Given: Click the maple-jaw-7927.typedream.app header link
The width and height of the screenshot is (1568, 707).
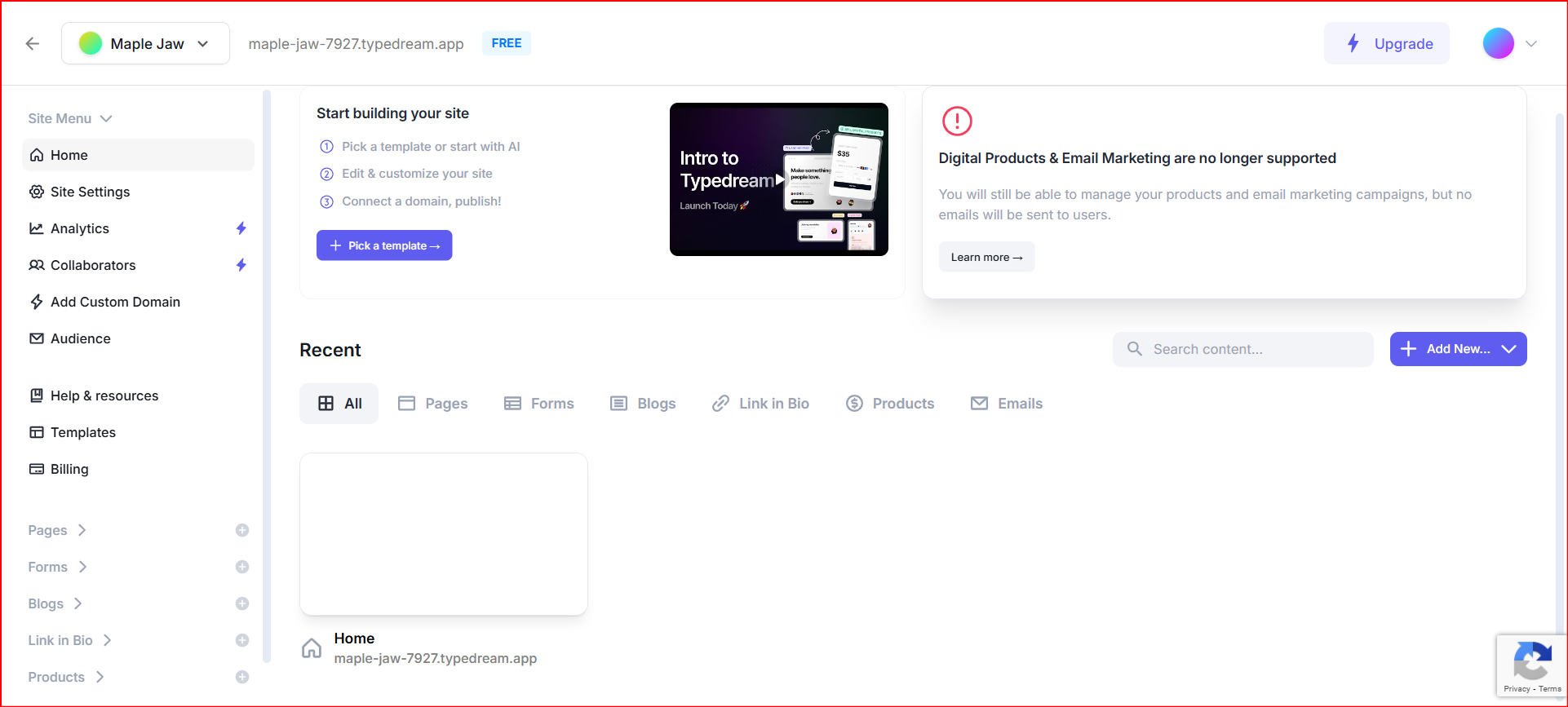Looking at the screenshot, I should click(x=356, y=44).
